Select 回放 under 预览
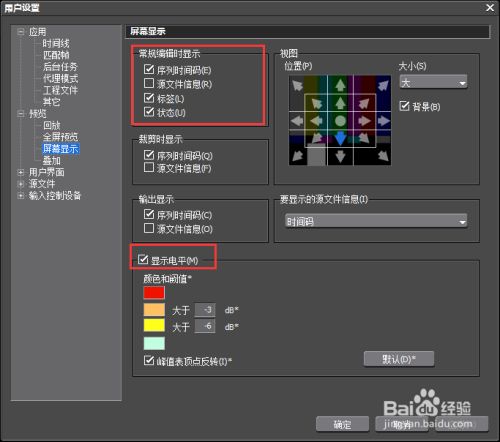500x442 pixels. 52,125
